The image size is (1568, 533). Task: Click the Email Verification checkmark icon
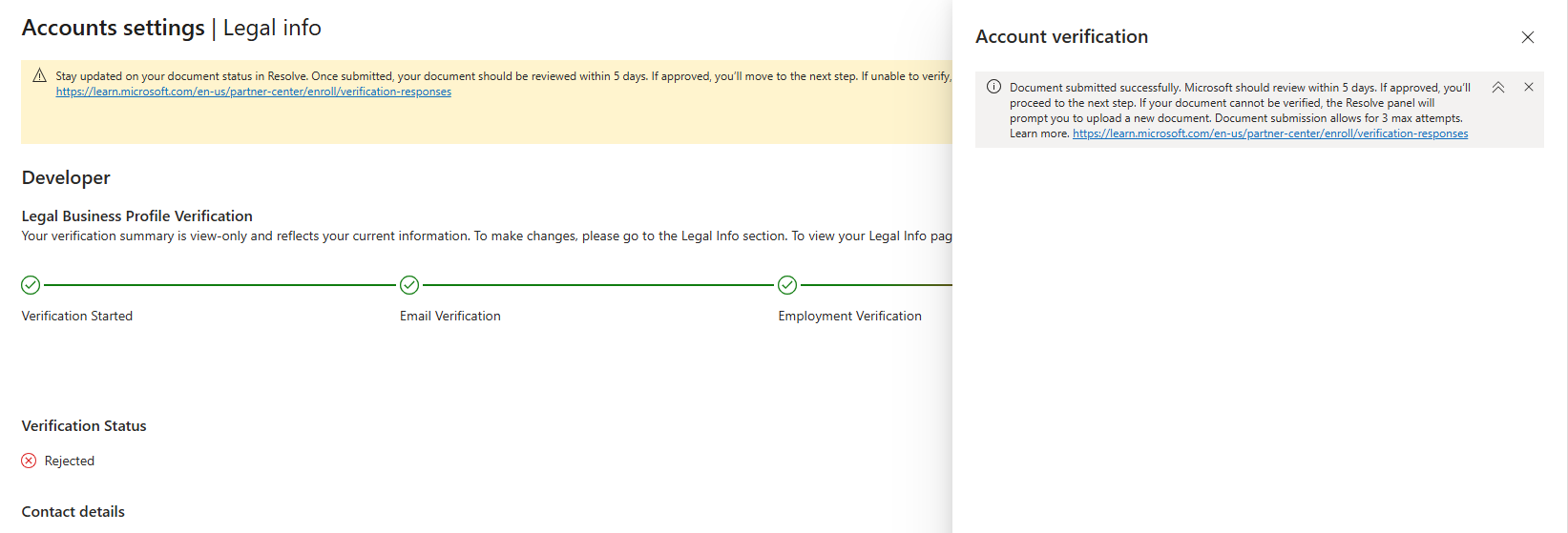[x=409, y=285]
